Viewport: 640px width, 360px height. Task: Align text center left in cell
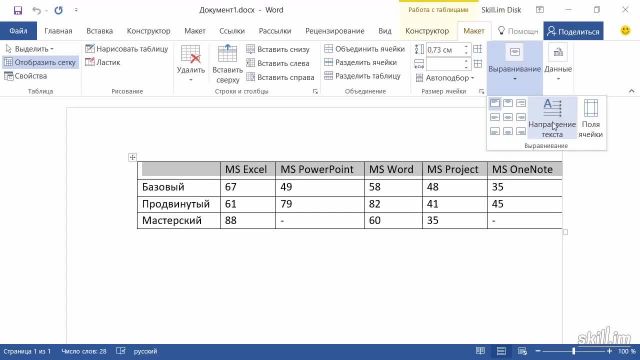(495, 118)
